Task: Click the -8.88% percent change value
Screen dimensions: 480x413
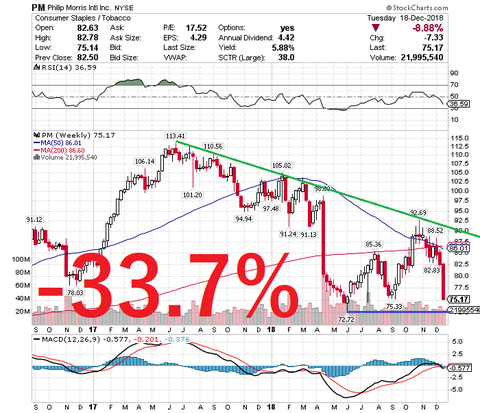Action: (428, 28)
